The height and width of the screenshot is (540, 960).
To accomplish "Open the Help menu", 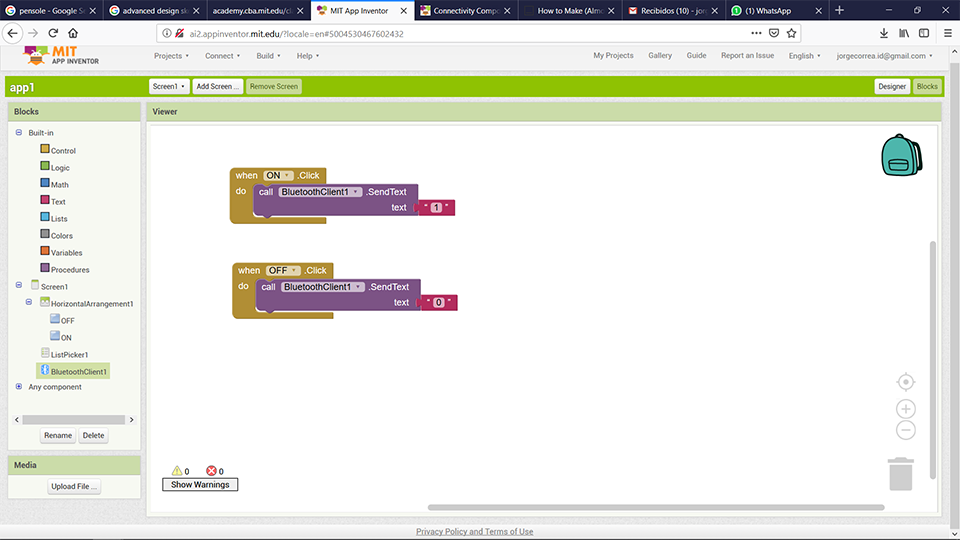I will [308, 56].
